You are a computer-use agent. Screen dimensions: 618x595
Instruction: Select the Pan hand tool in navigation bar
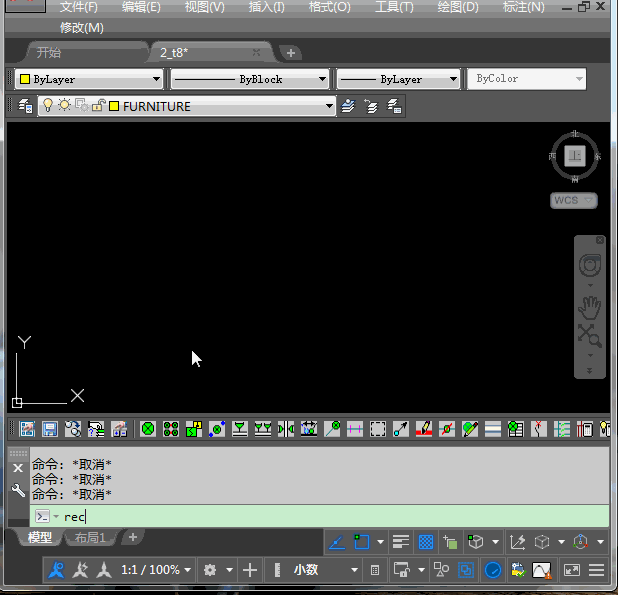point(589,308)
